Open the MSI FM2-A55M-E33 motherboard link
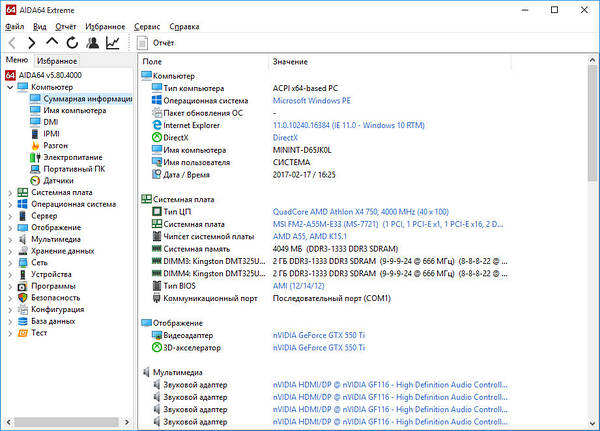This screenshot has height=431, width=600. pyautogui.click(x=388, y=224)
